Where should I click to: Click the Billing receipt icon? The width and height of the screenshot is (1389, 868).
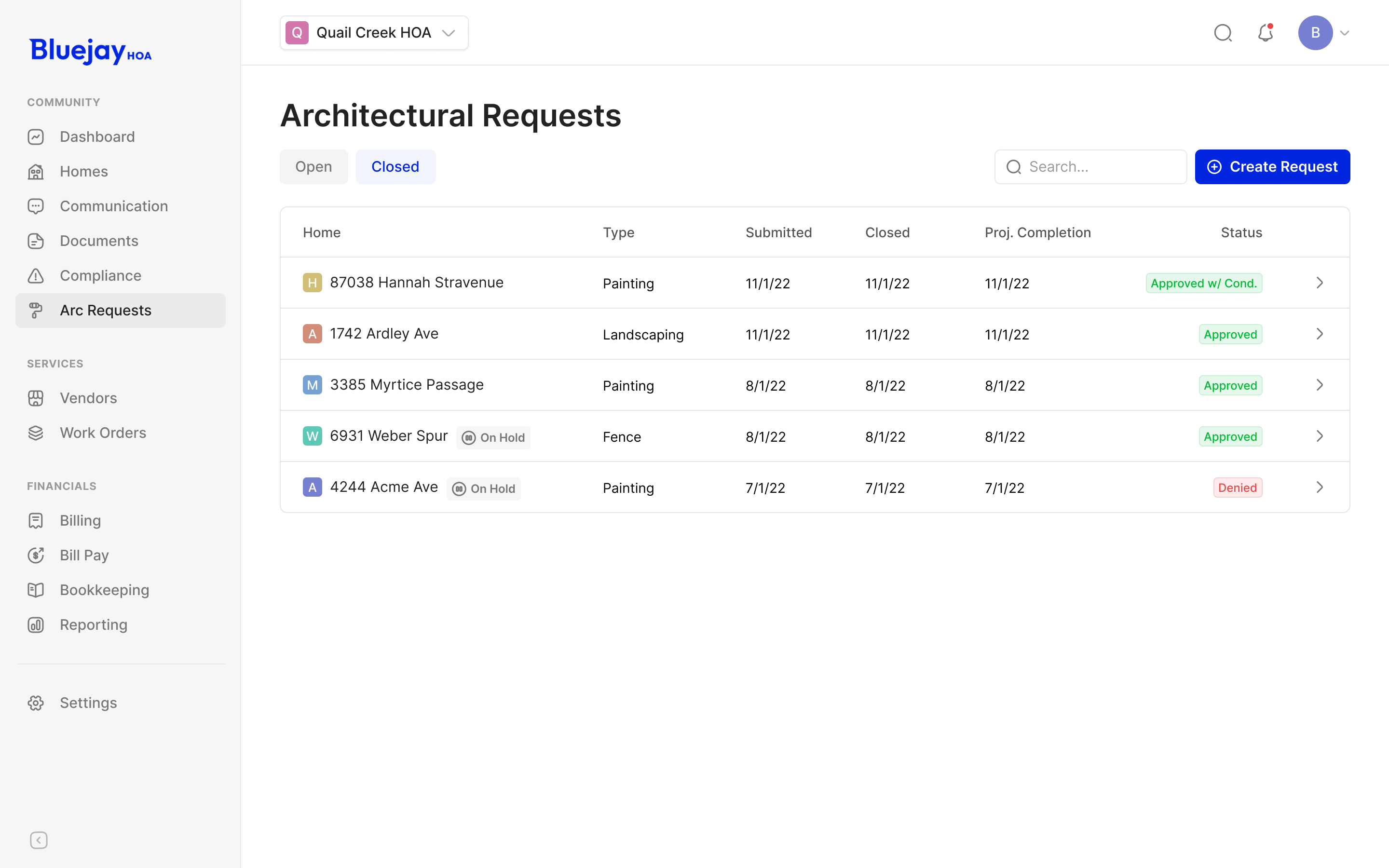36,521
